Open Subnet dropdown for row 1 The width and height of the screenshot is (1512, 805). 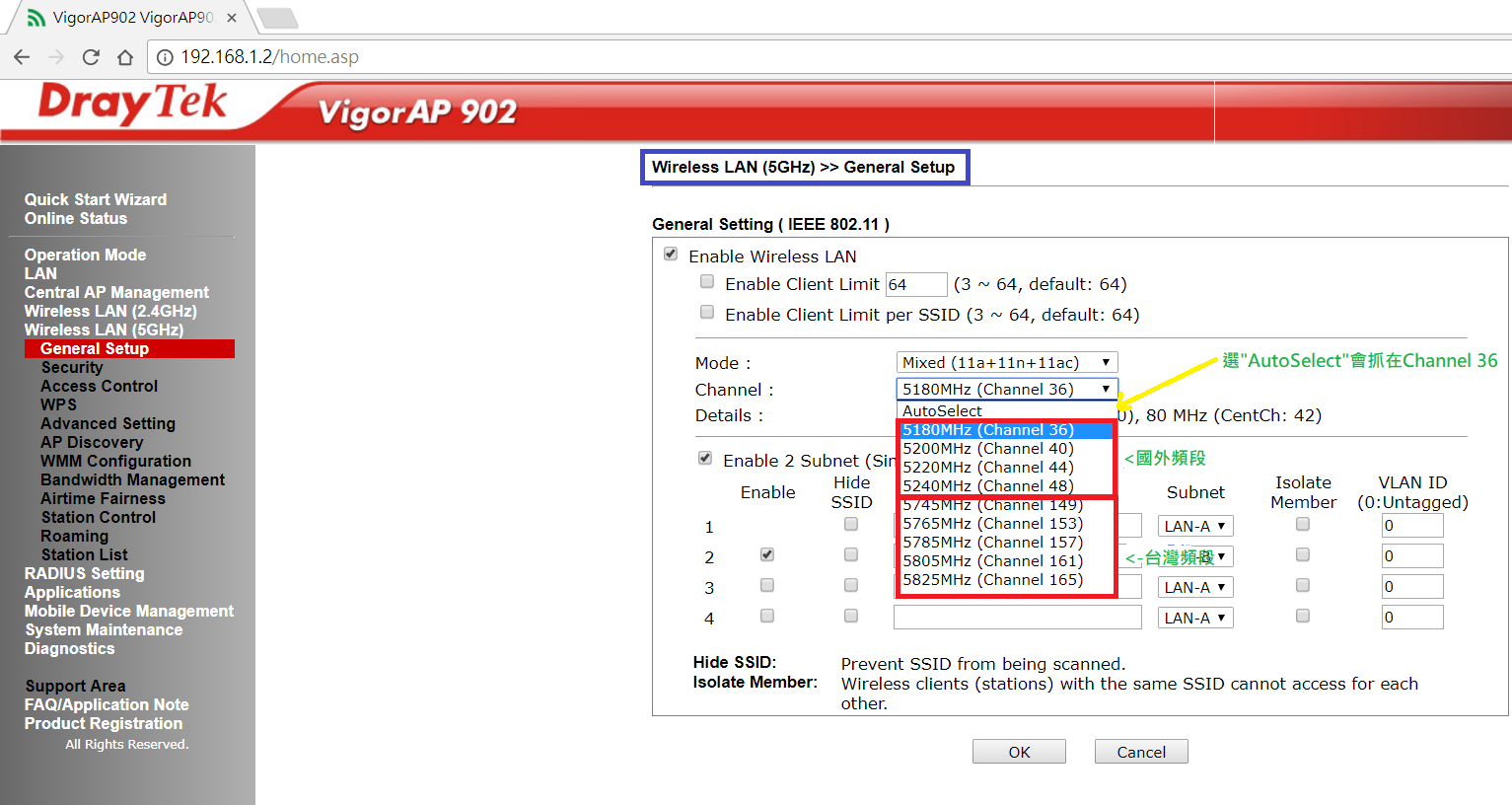[1195, 526]
